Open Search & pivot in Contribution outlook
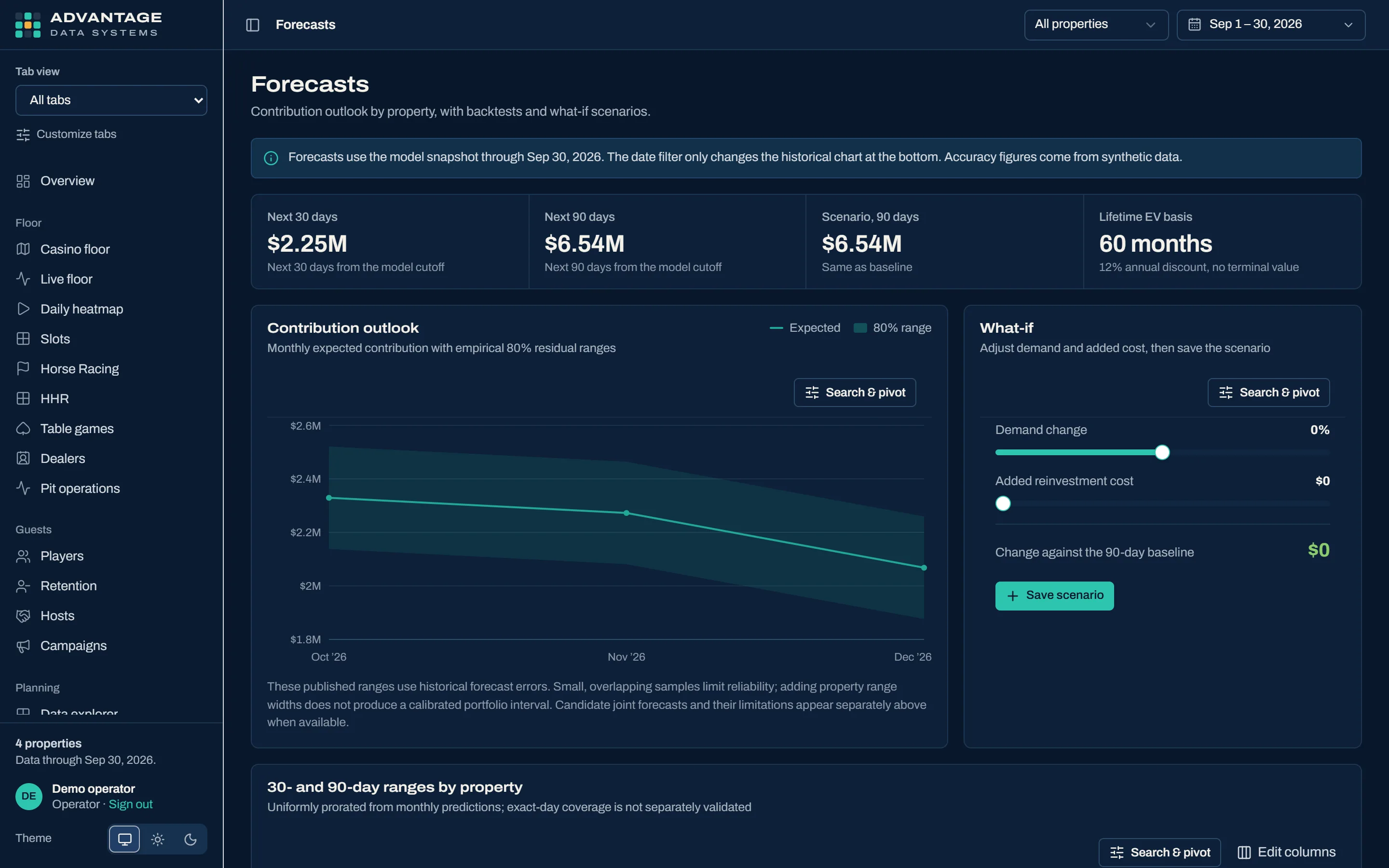 [855, 393]
